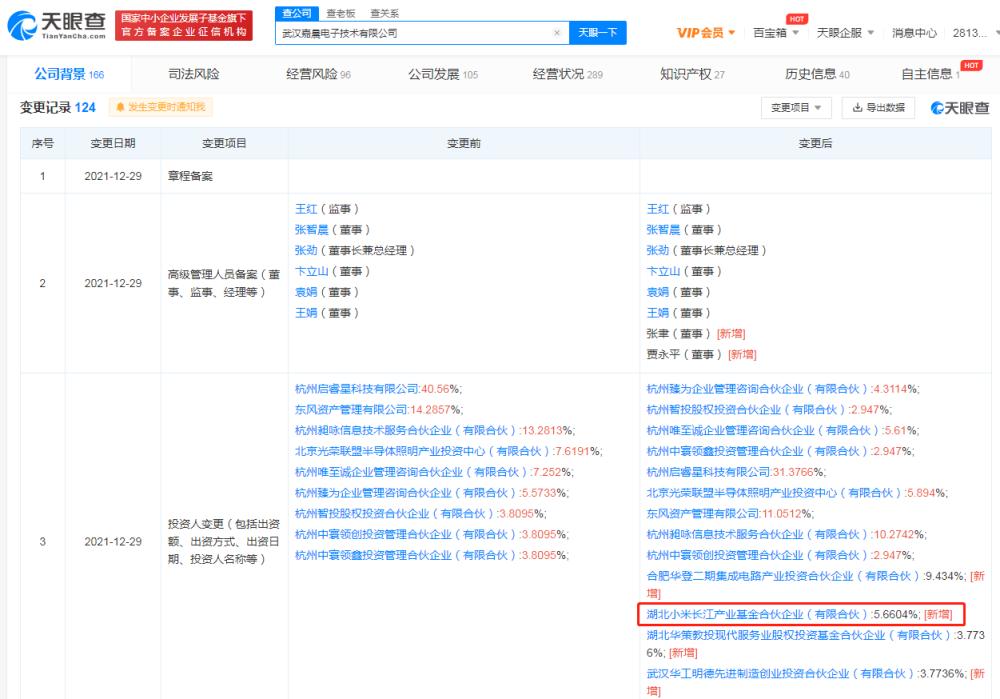
Task: Click the 变更后 column header
Action: 815,143
